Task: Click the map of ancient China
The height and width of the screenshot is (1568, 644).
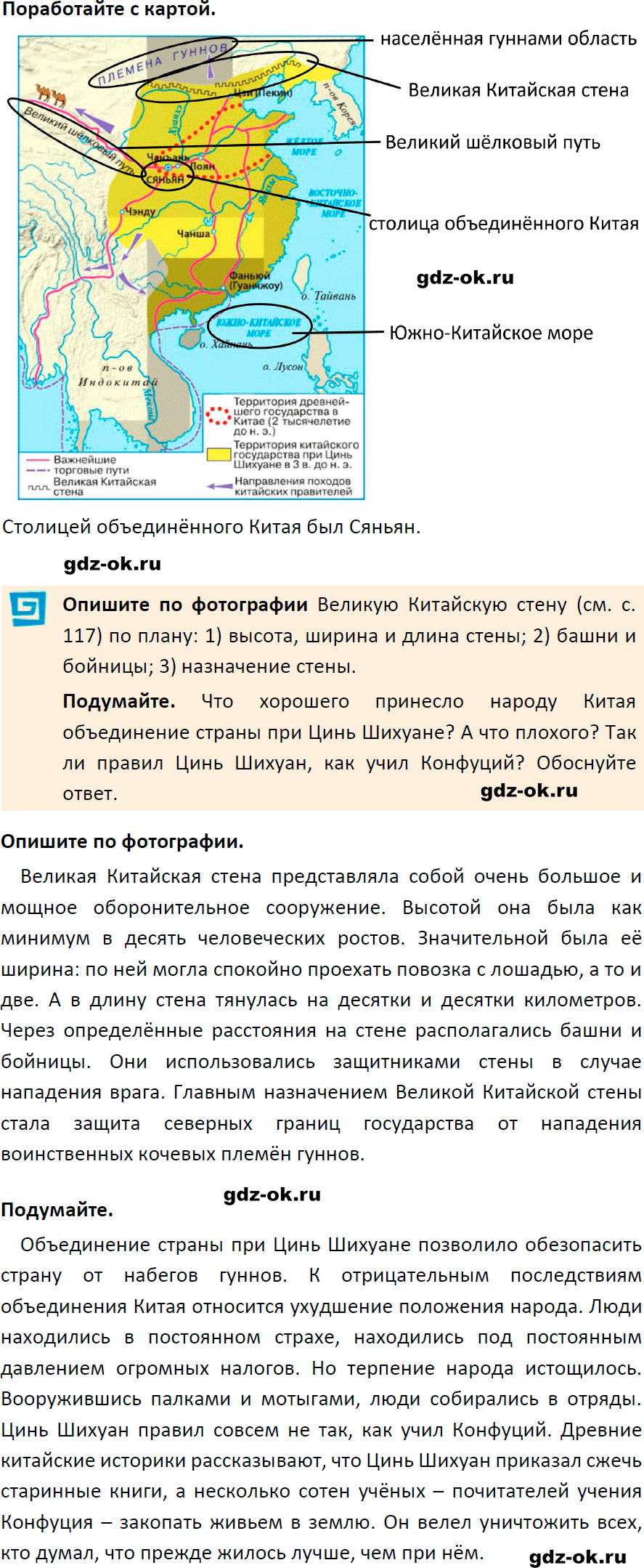Action: [x=191, y=268]
